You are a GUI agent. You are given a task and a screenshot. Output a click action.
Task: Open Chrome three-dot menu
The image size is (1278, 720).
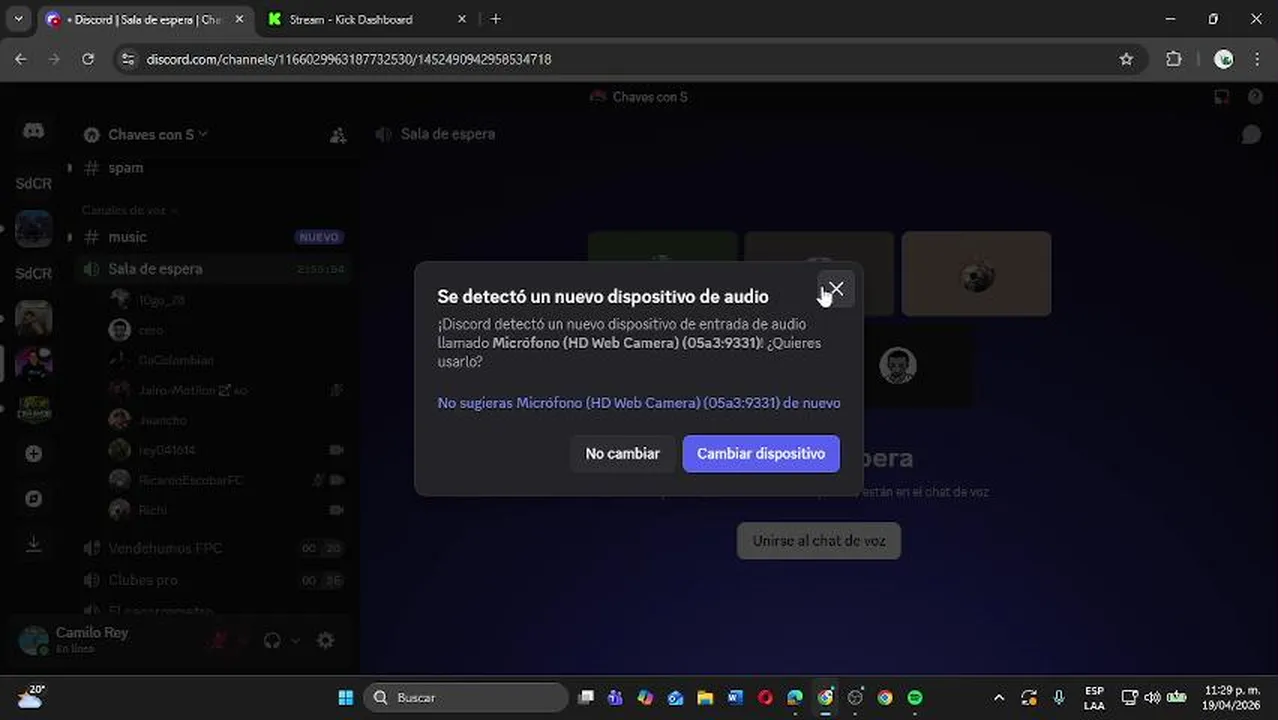(x=1257, y=59)
